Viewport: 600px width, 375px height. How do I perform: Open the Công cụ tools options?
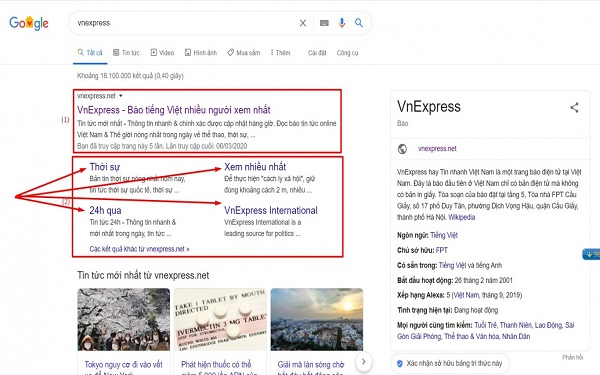click(x=347, y=53)
